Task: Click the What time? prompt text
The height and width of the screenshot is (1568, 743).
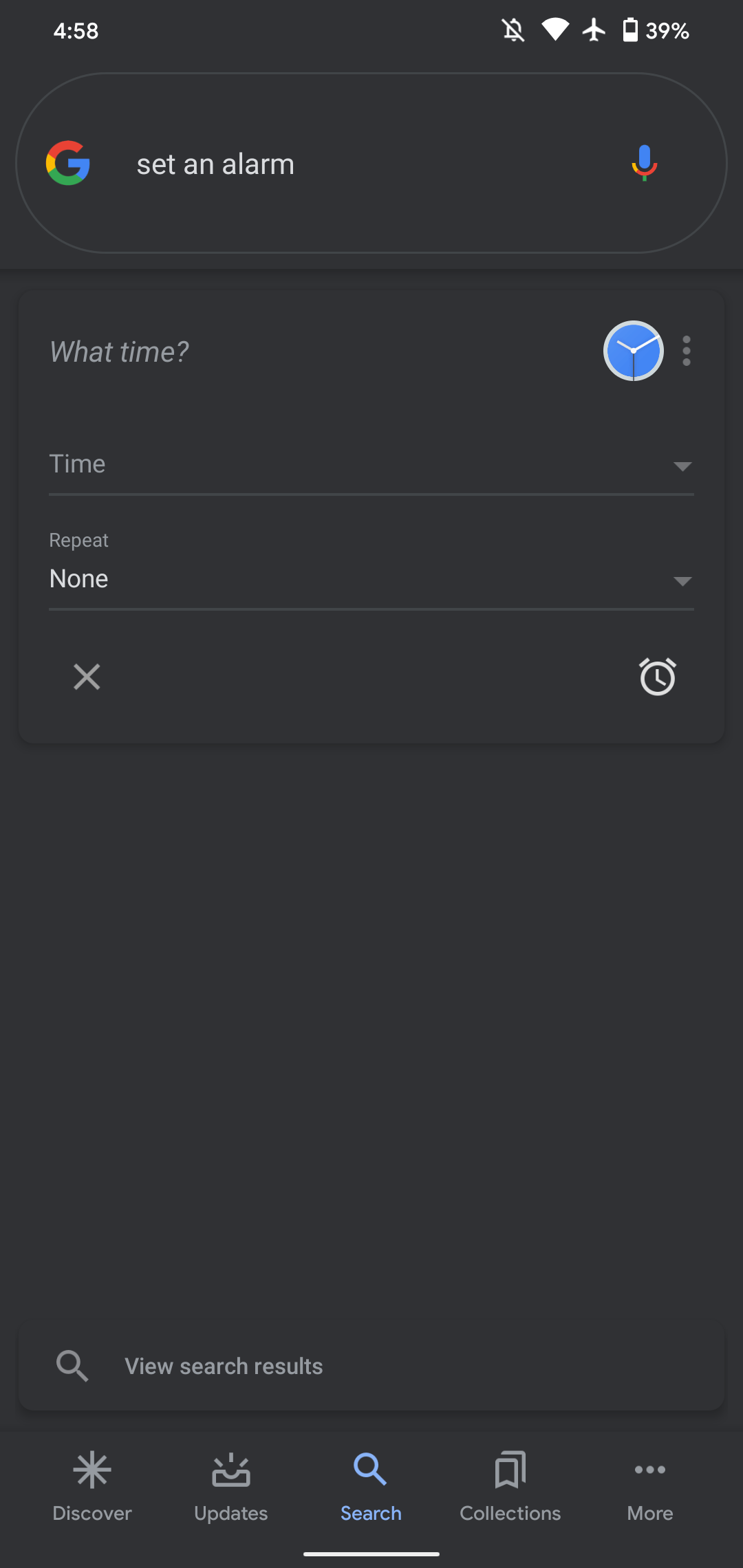Action: tap(118, 351)
